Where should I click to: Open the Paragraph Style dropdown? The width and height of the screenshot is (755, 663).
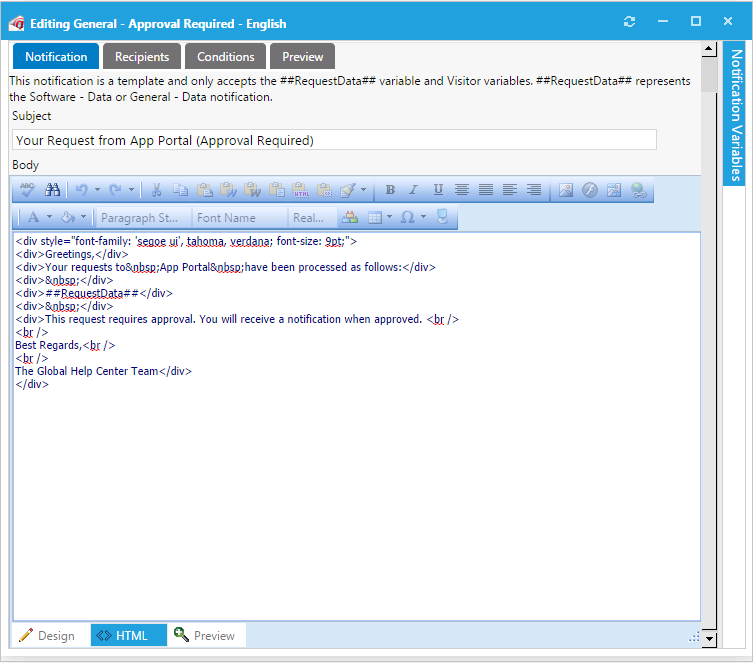(143, 217)
